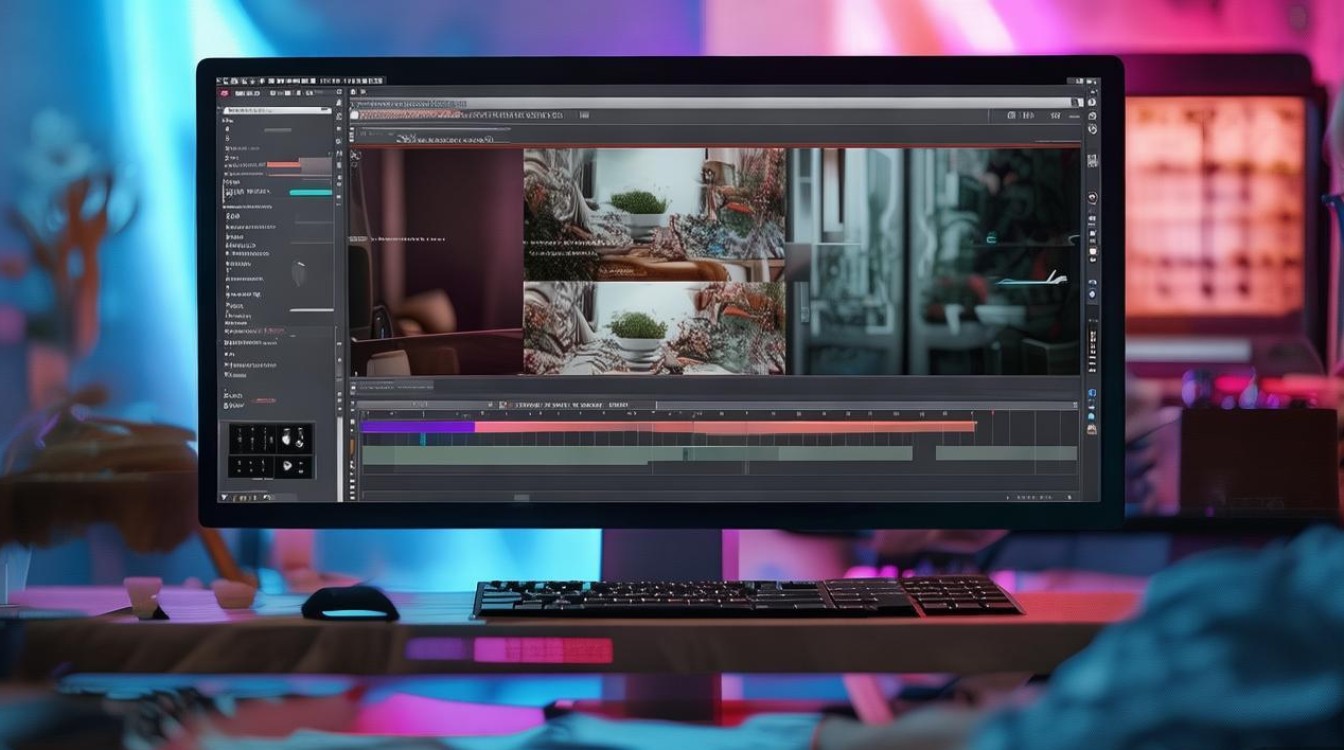Click the white search field atop the left panel
This screenshot has width=1344, height=750.
point(278,110)
